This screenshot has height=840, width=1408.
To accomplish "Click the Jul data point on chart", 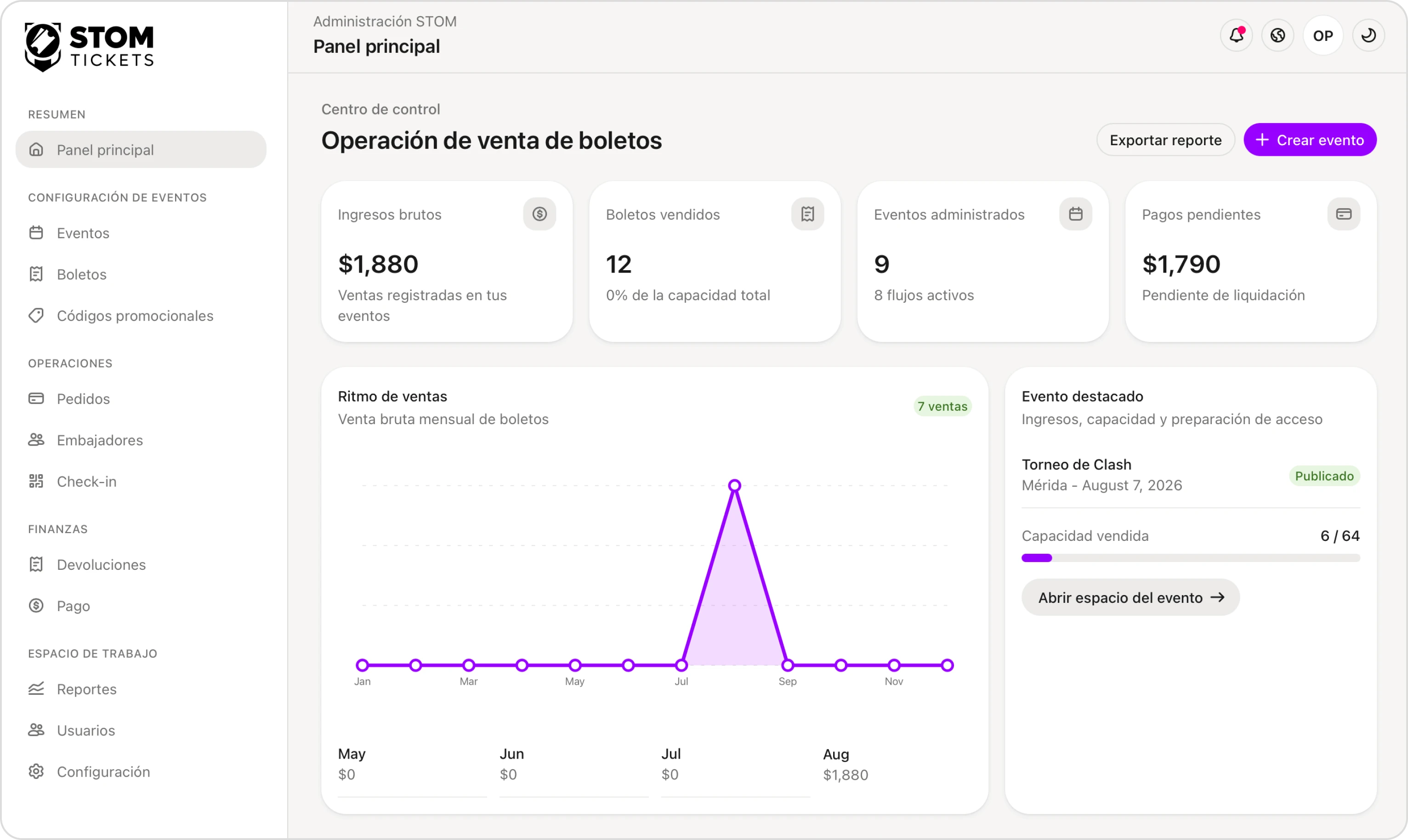I will tap(681, 665).
